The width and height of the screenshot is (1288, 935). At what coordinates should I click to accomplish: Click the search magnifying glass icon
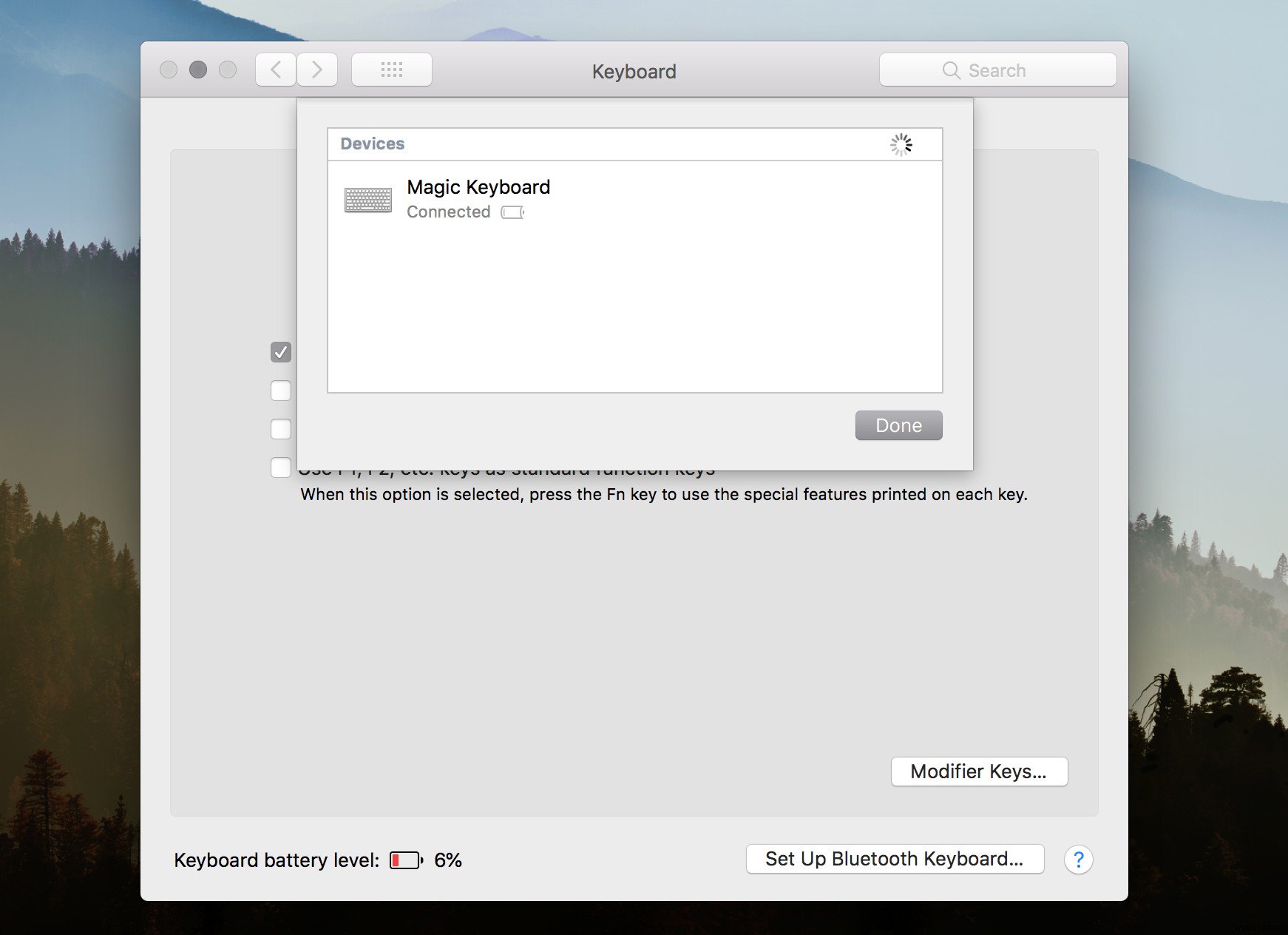click(952, 70)
